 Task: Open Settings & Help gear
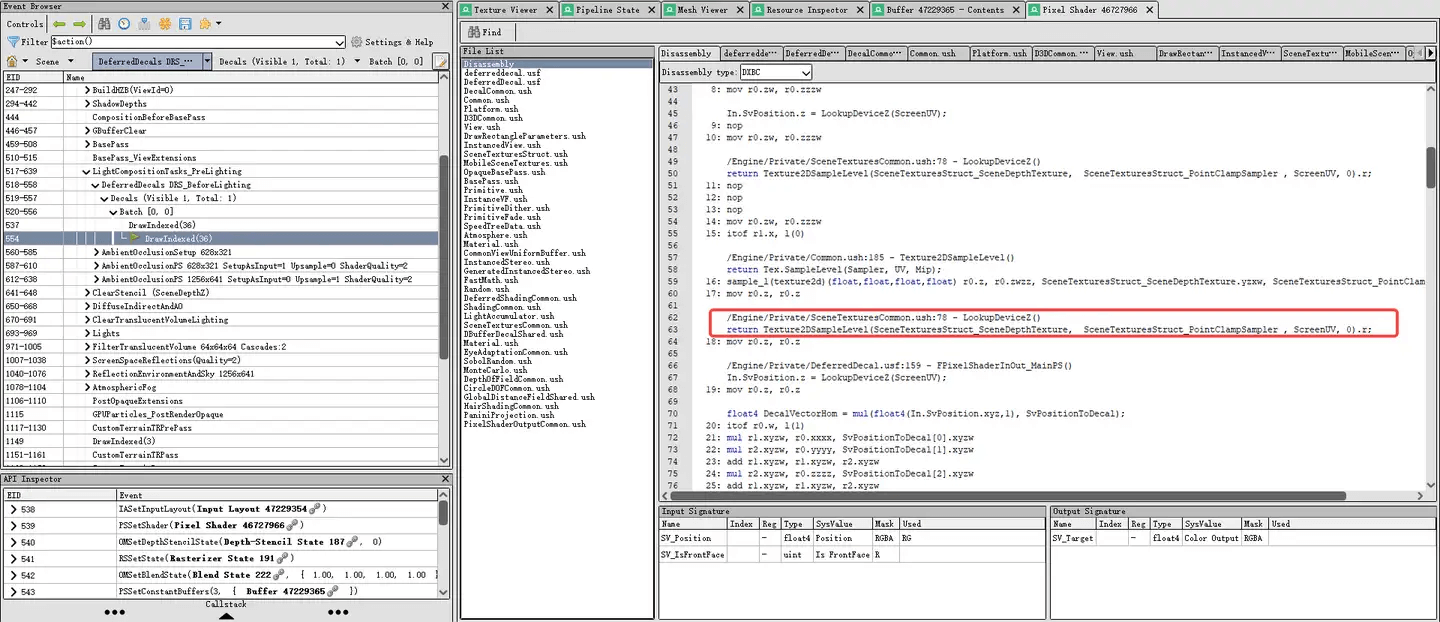(392, 42)
